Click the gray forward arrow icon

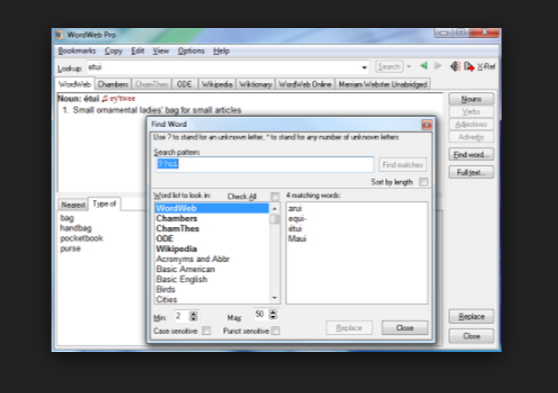point(438,66)
